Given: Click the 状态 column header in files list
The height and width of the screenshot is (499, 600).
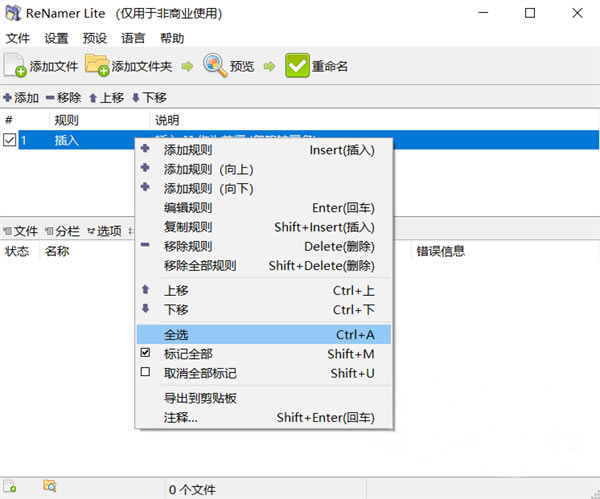Looking at the screenshot, I should pyautogui.click(x=20, y=251).
